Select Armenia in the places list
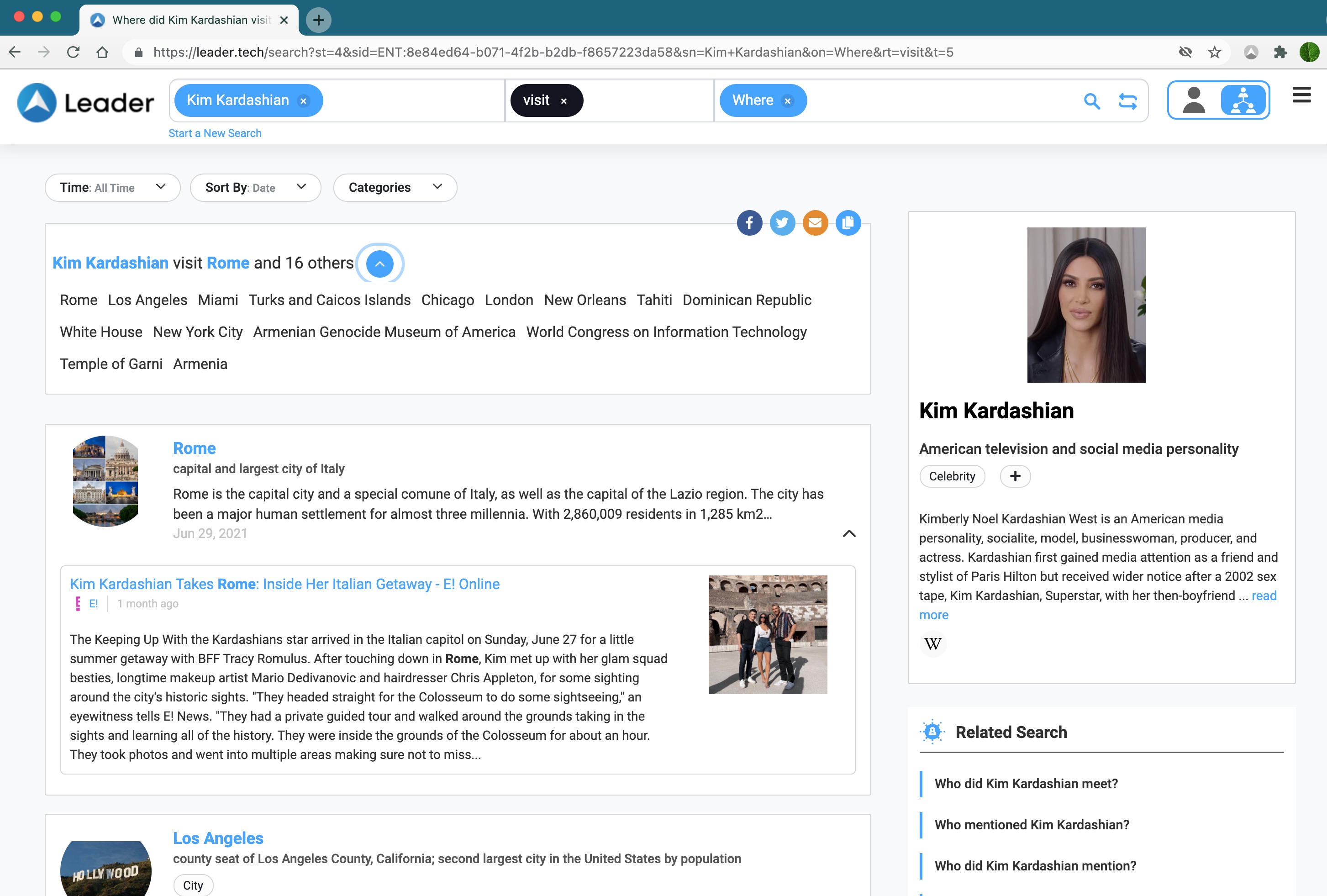This screenshot has height=896, width=1327. (200, 364)
